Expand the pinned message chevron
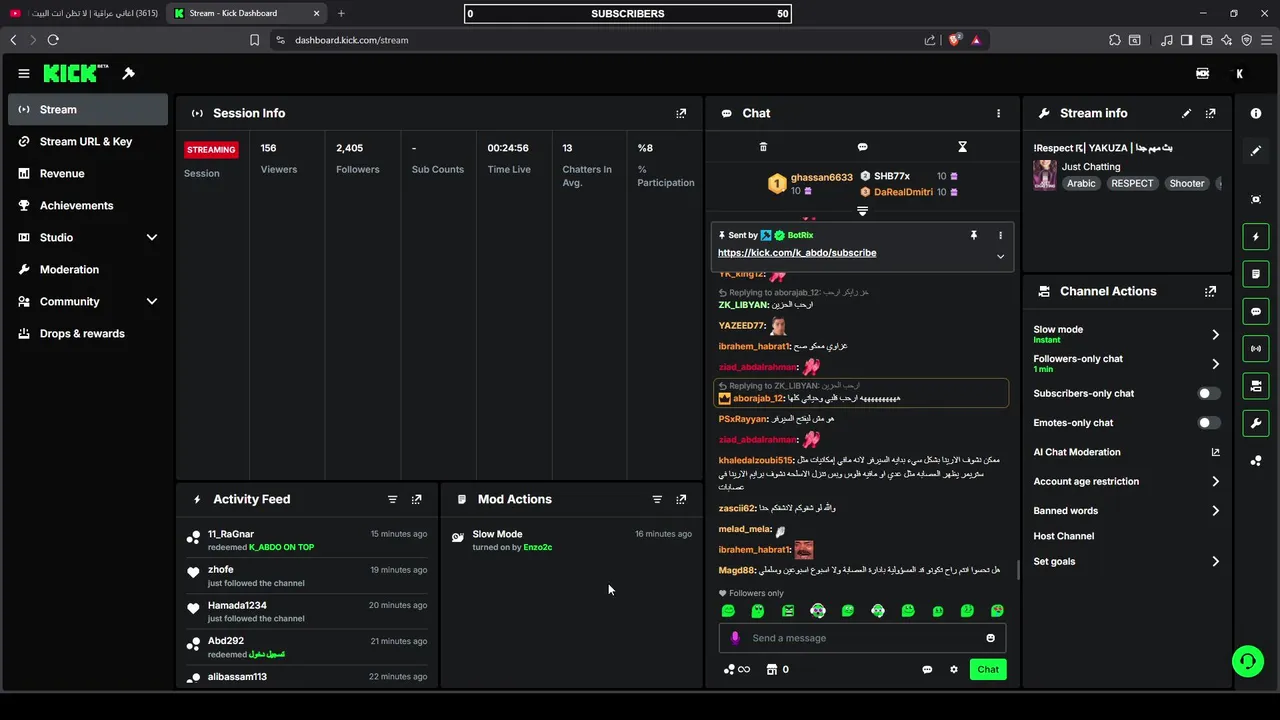Viewport: 1280px width, 720px height. tap(1000, 256)
